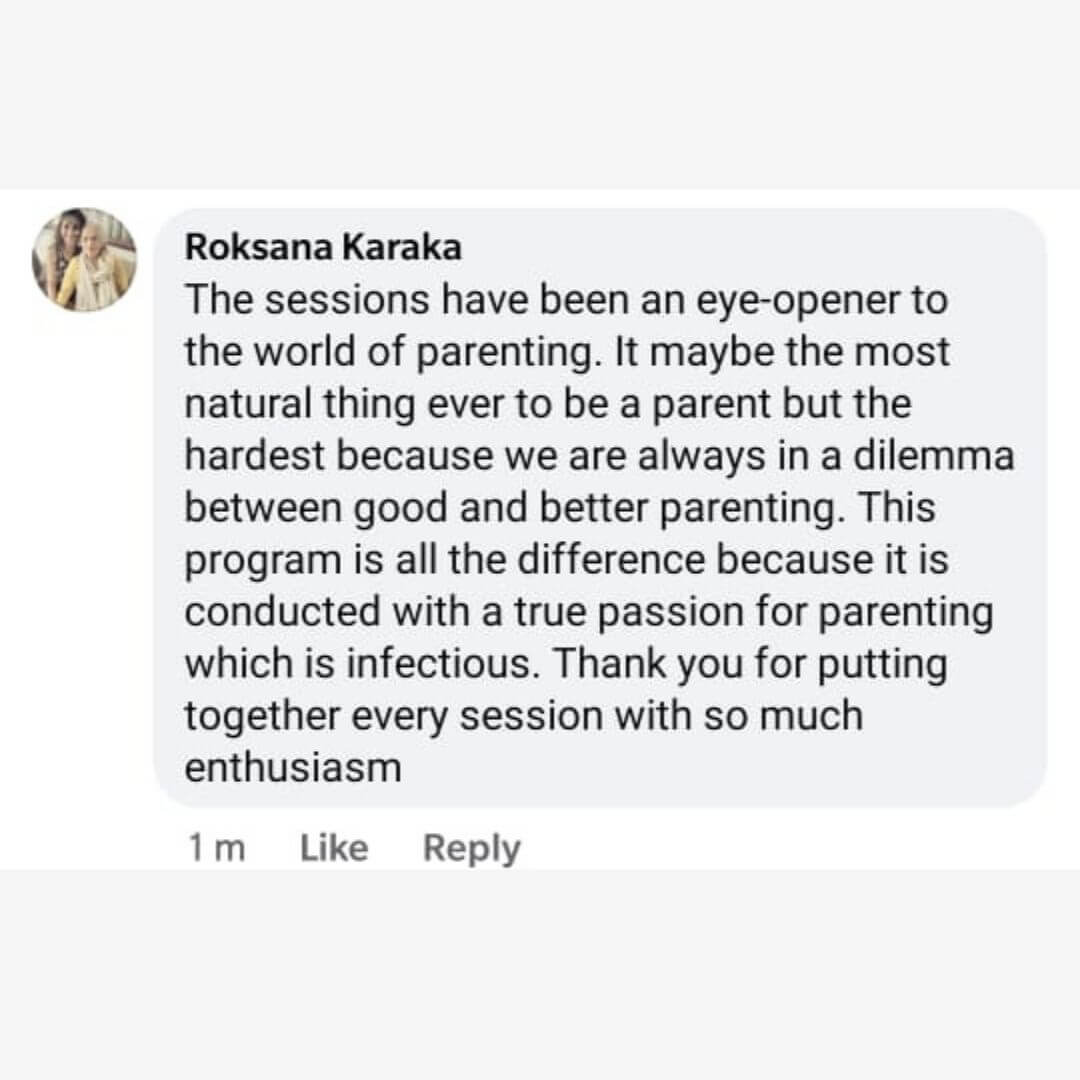
Task: Reply to the parenting comment
Action: point(471,848)
